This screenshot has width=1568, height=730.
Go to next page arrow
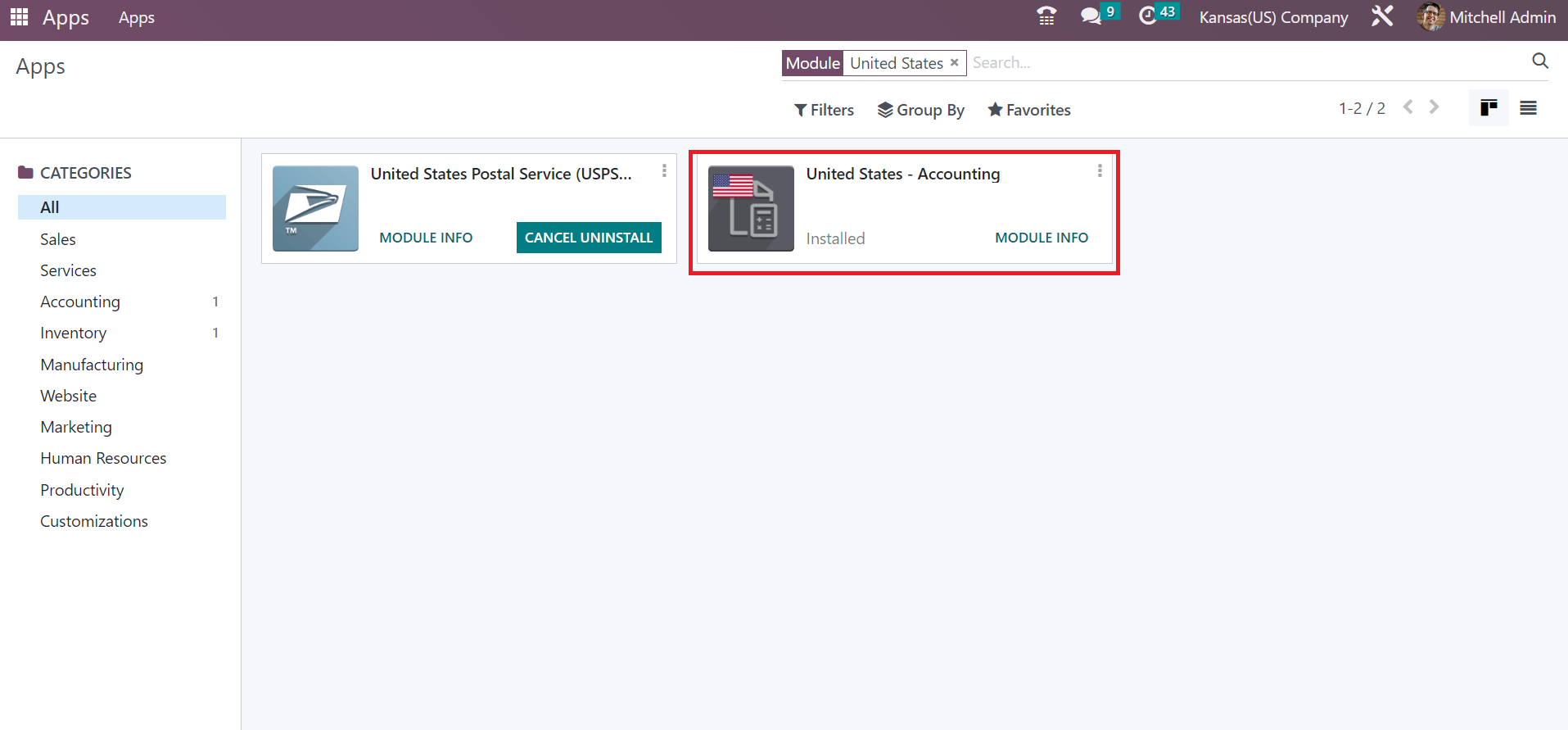click(x=1434, y=107)
